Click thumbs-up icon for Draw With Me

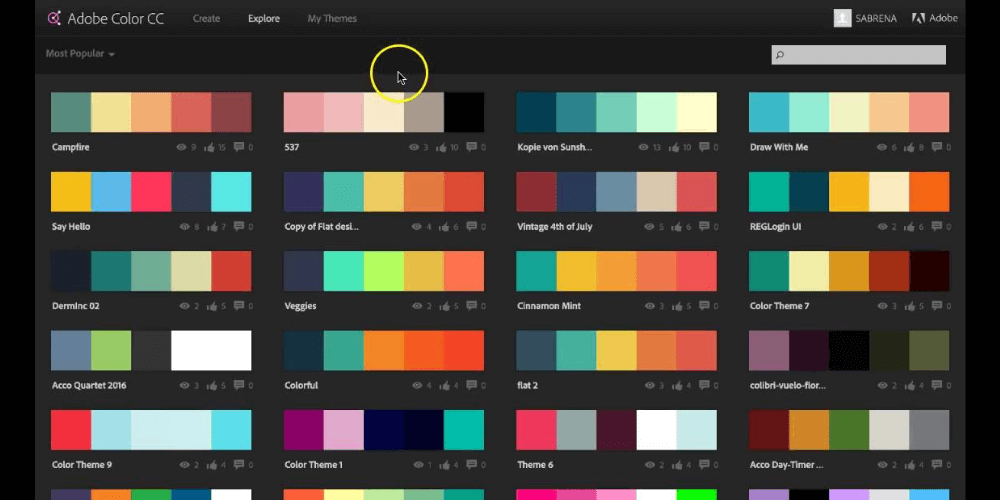[911, 147]
